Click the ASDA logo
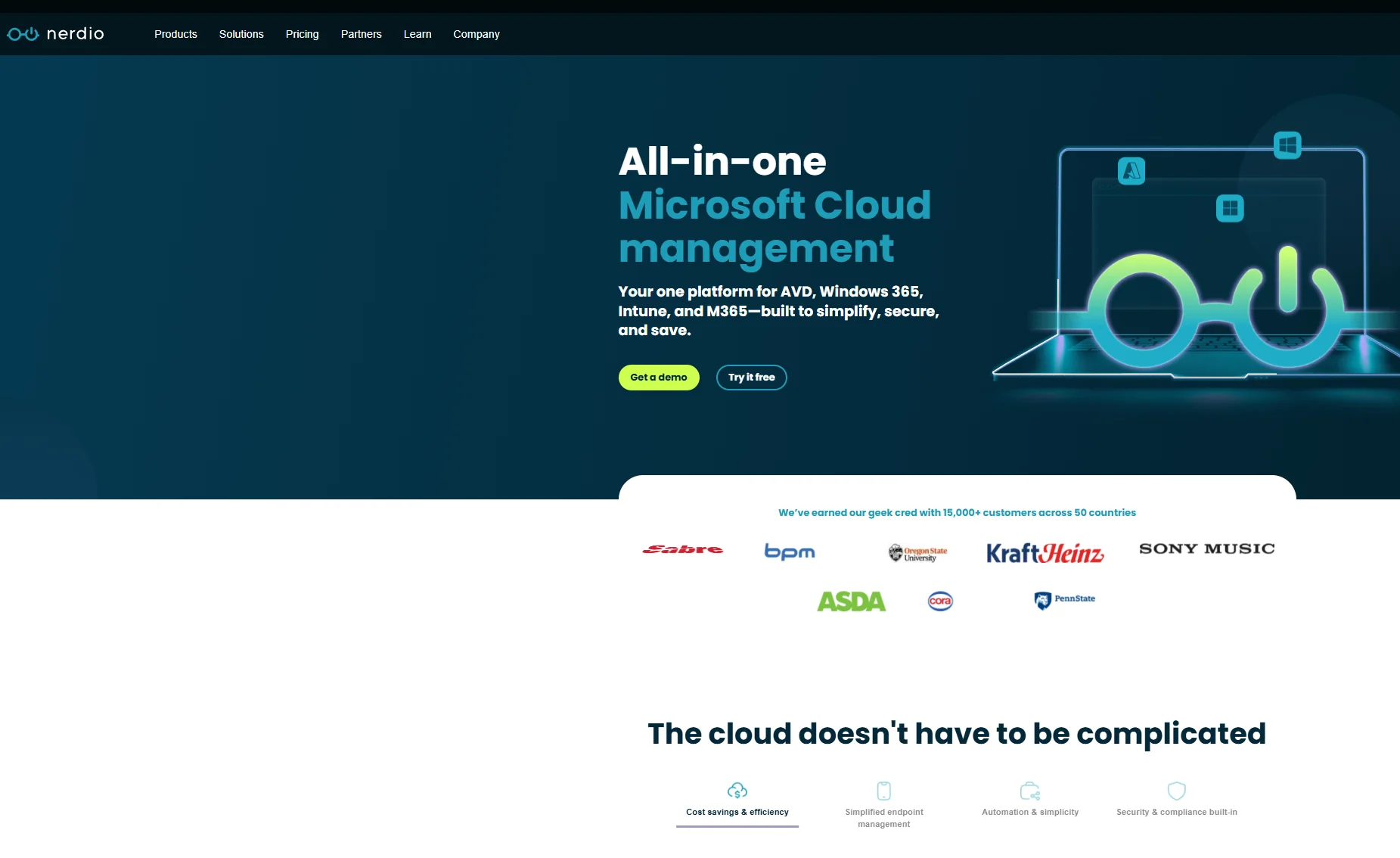The image size is (1400, 858). 851,602
